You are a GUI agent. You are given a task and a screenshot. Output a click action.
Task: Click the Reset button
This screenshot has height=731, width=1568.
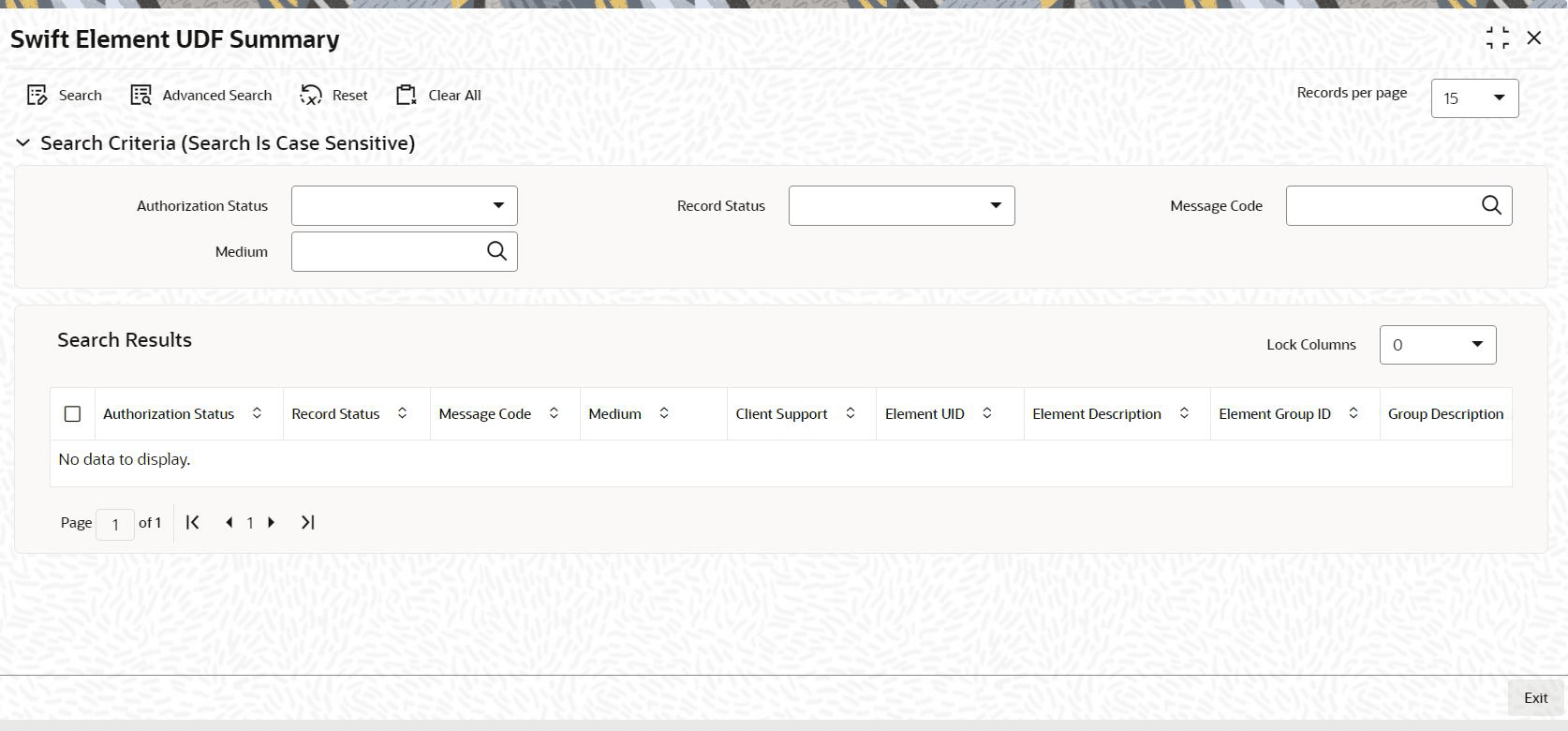(334, 96)
